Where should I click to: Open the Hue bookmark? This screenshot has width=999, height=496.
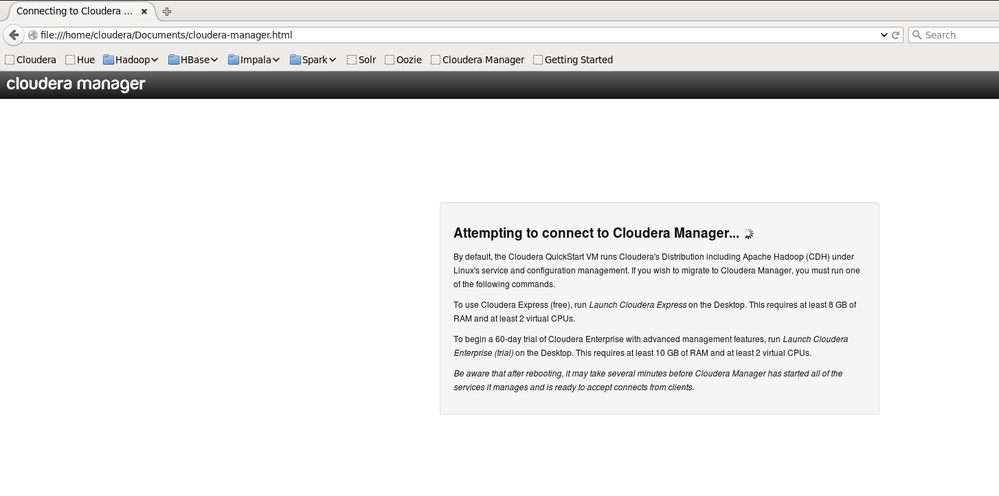click(x=80, y=60)
